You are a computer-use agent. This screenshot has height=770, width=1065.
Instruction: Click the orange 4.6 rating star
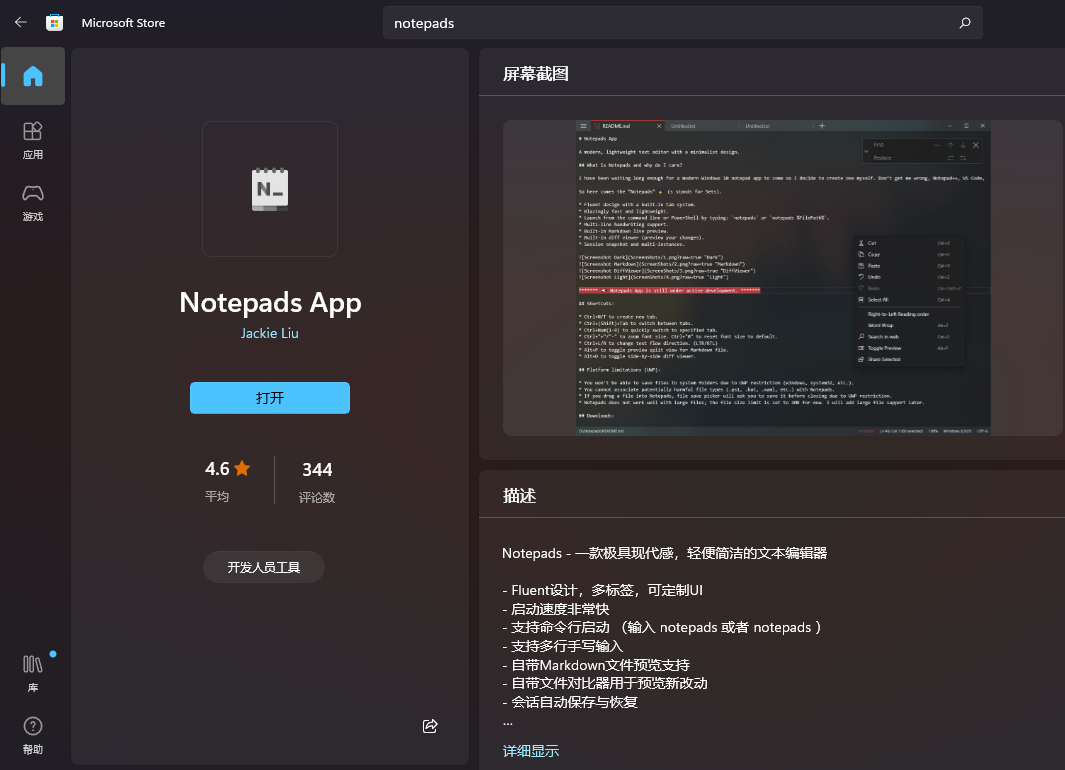pyautogui.click(x=242, y=467)
